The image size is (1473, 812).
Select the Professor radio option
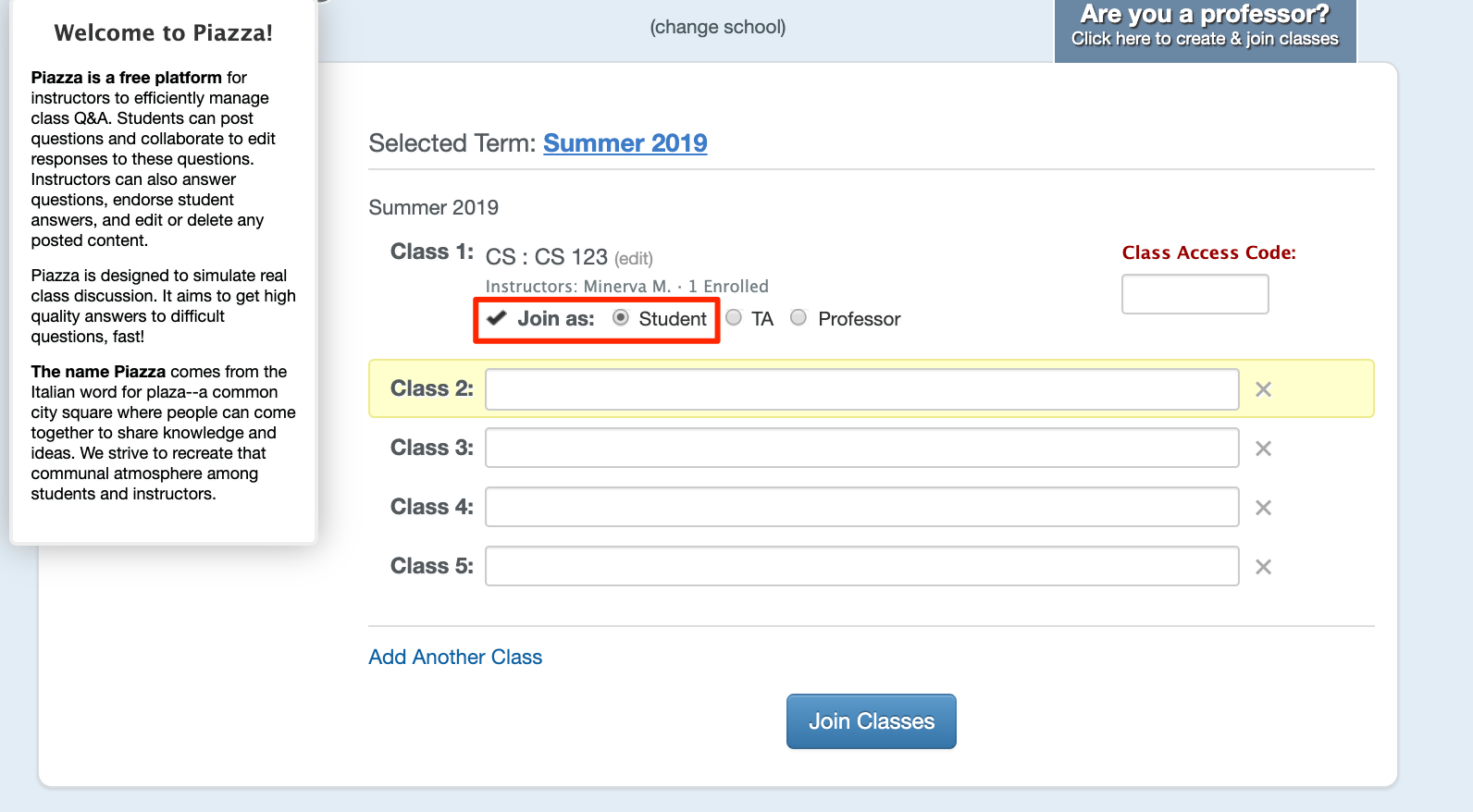point(798,318)
